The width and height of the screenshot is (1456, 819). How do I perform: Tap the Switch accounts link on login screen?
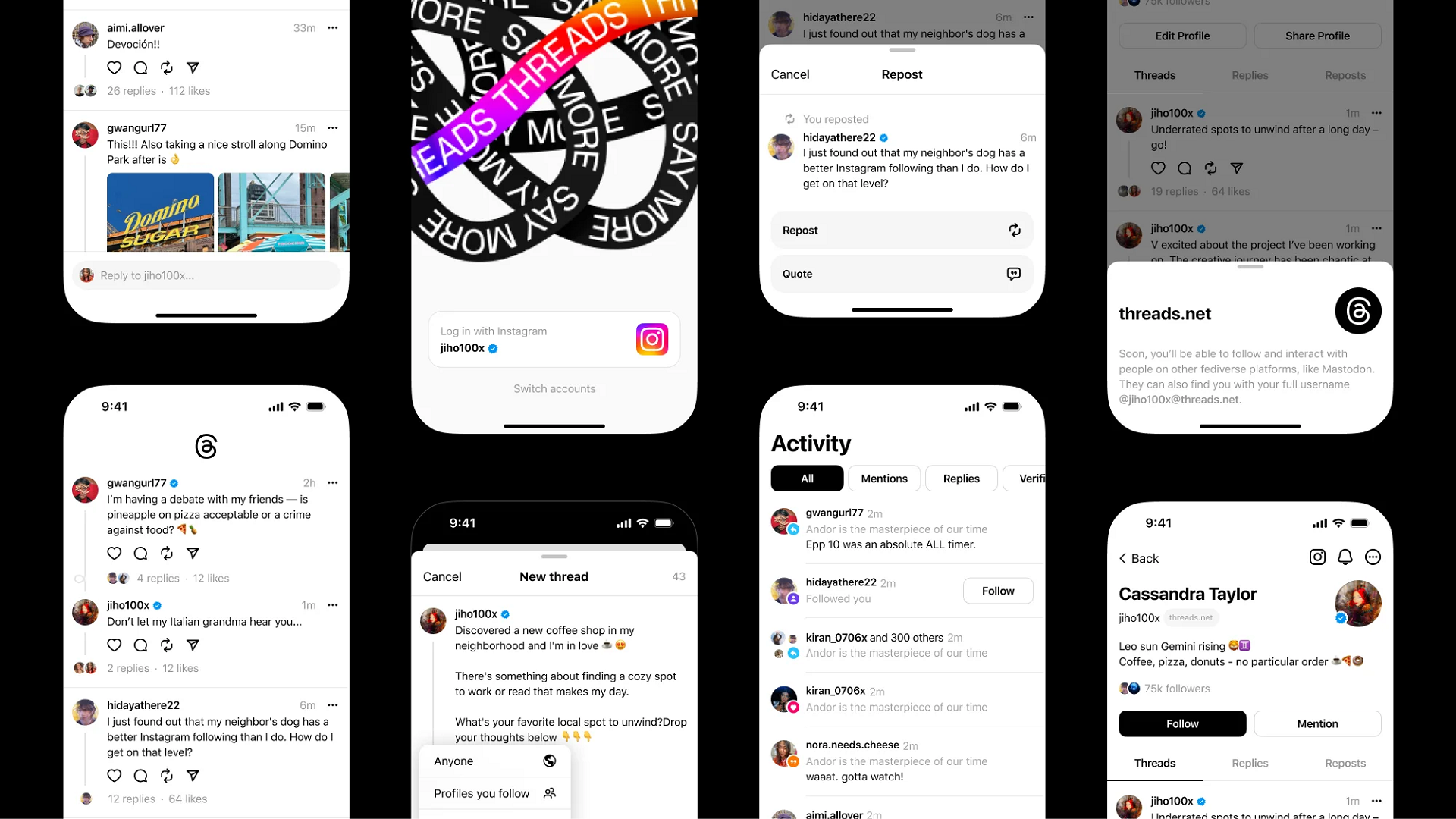tap(553, 388)
